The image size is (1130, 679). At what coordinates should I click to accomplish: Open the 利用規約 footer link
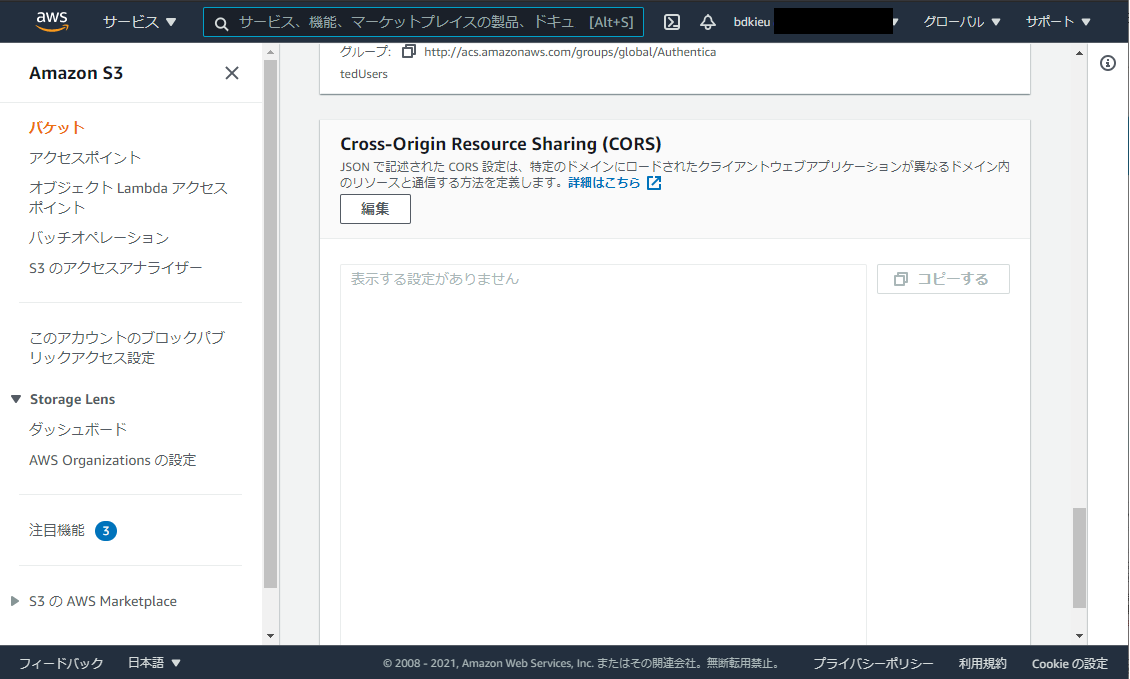click(x=982, y=663)
